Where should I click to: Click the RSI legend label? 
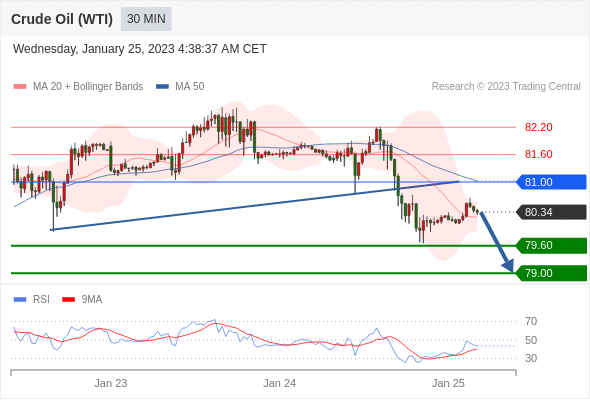41,300
